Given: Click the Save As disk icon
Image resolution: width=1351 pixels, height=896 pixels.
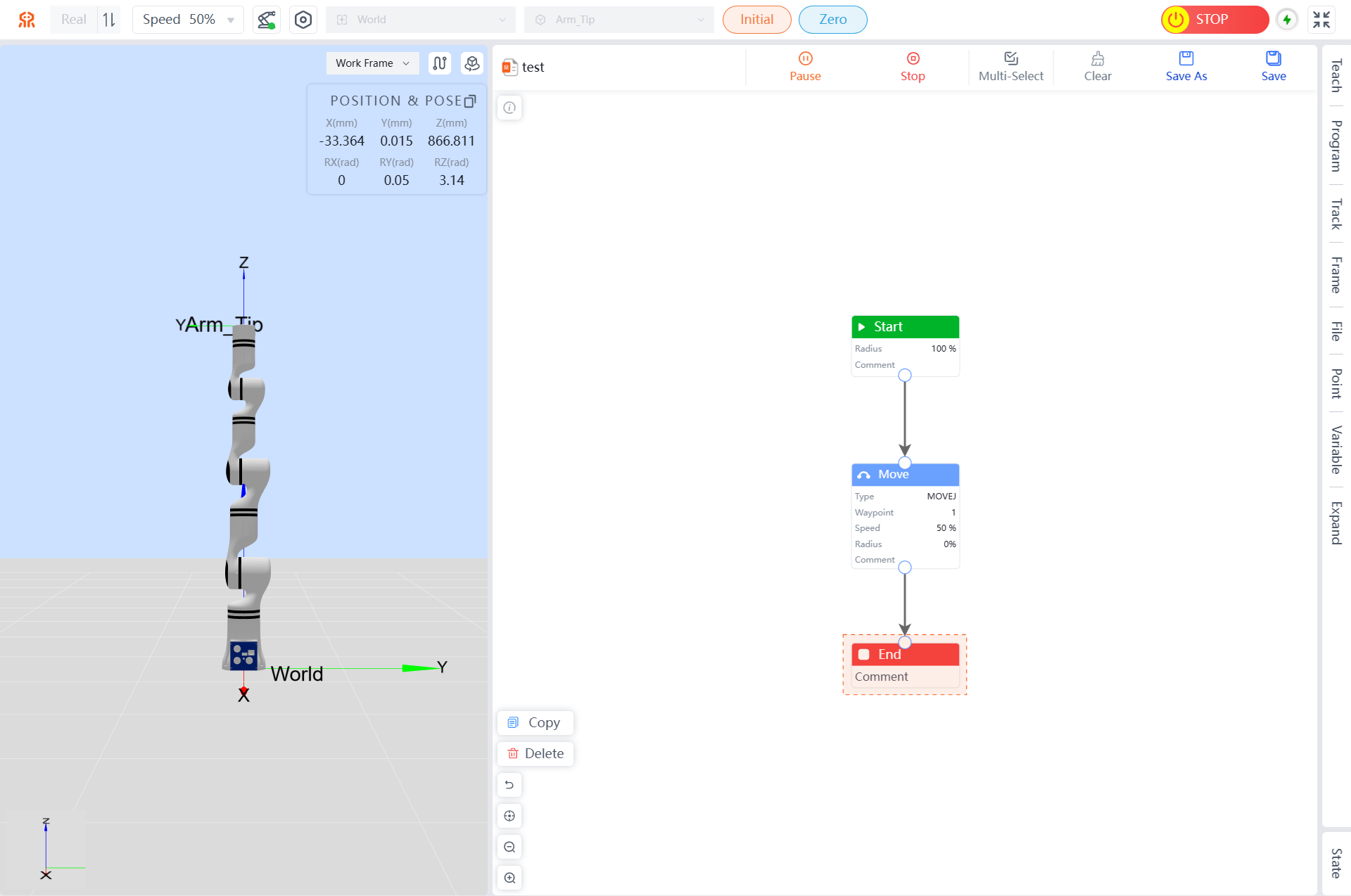Looking at the screenshot, I should click(1186, 58).
